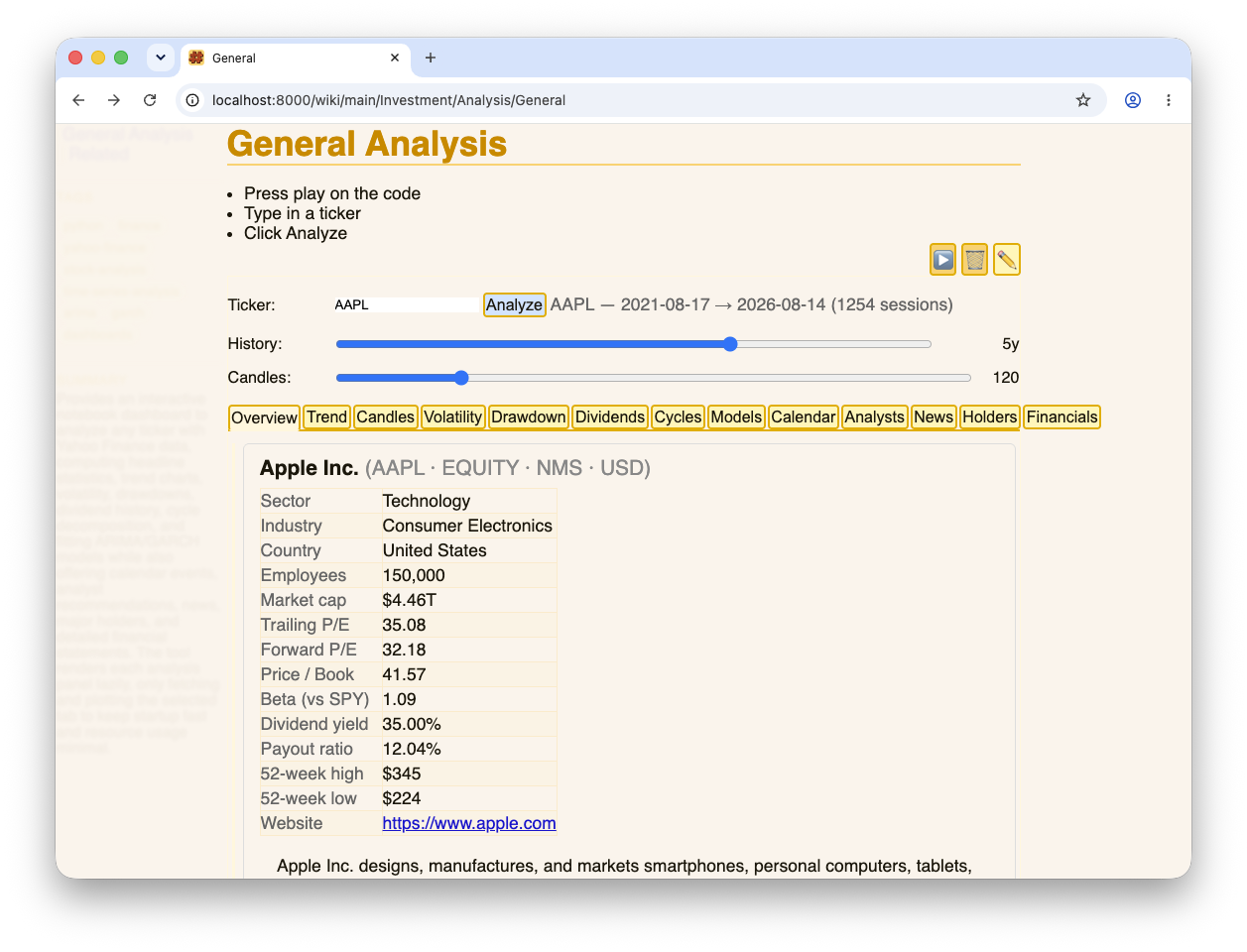1247x952 pixels.
Task: Expand the tab search dropdown
Action: pos(161,58)
